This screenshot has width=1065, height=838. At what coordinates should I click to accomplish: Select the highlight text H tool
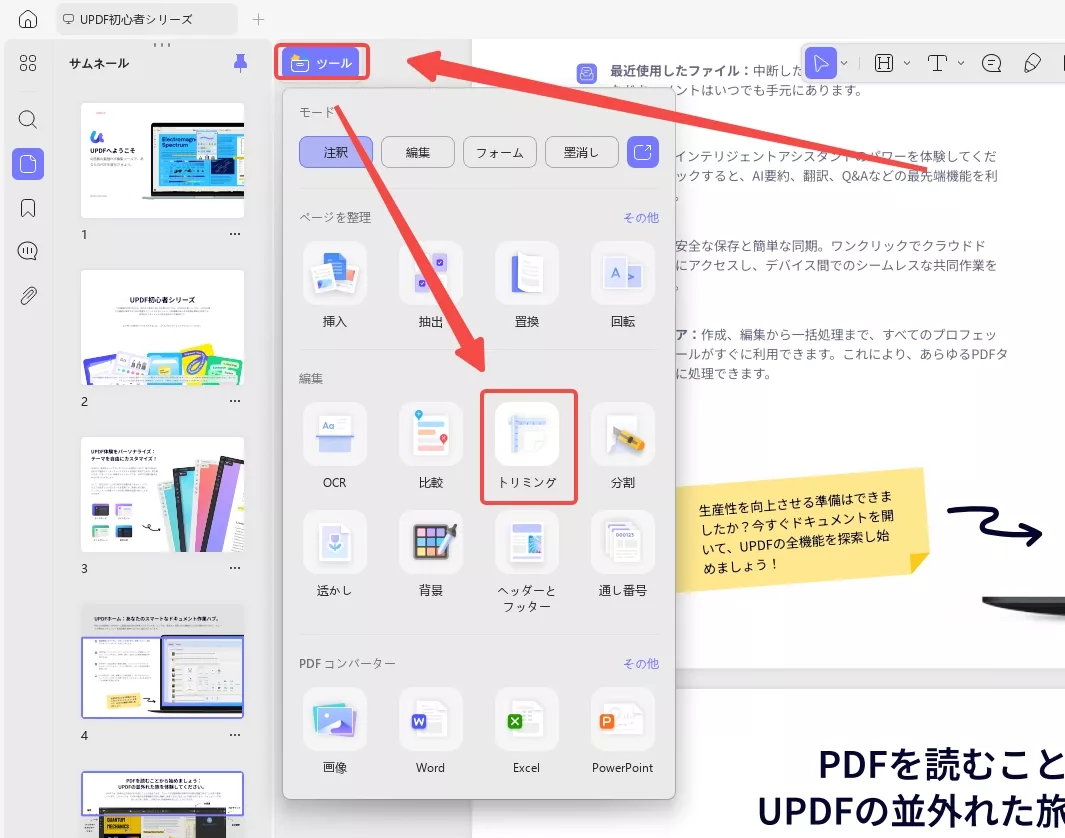[x=884, y=63]
